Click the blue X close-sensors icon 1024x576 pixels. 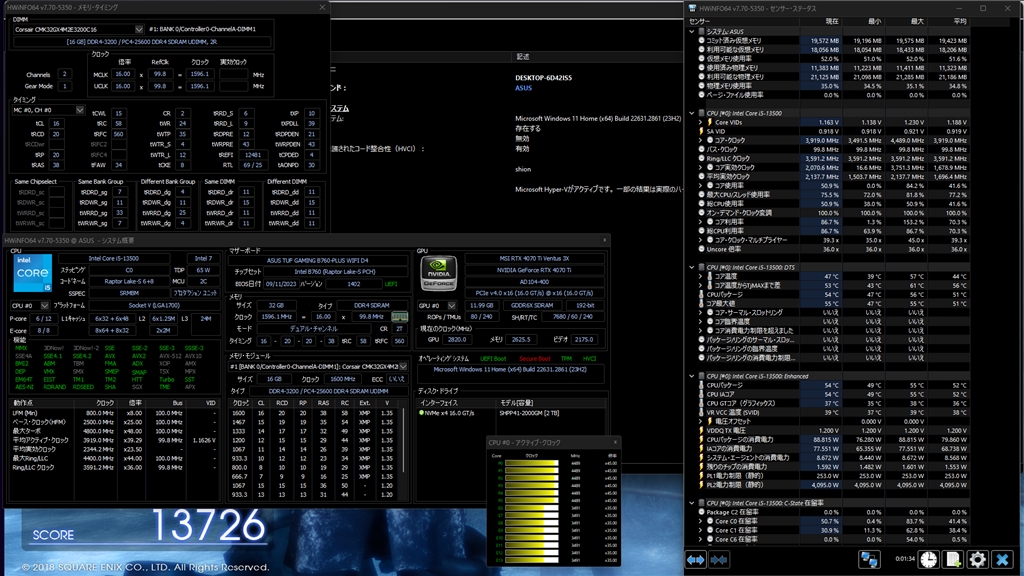coord(1002,560)
